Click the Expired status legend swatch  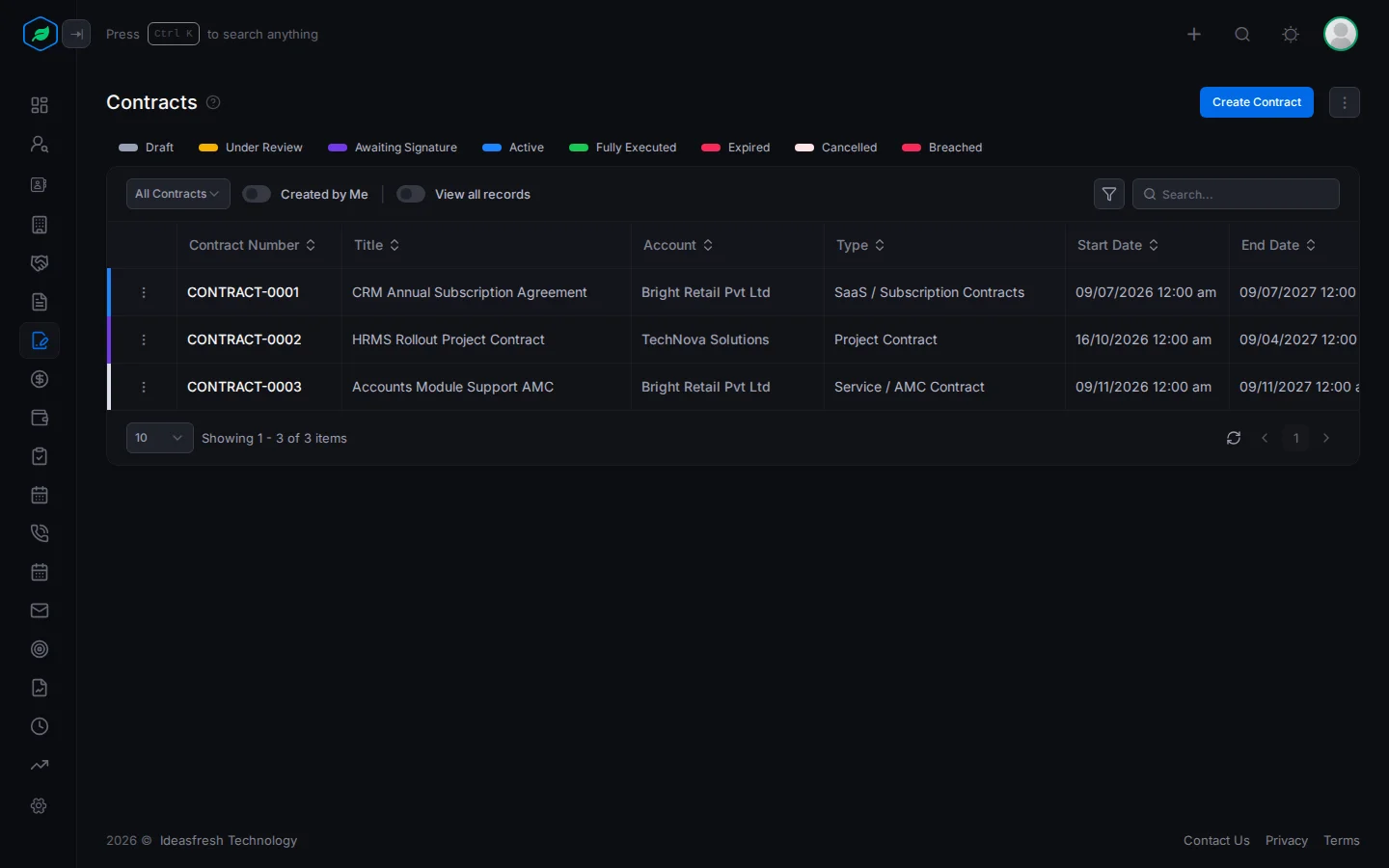[711, 148]
